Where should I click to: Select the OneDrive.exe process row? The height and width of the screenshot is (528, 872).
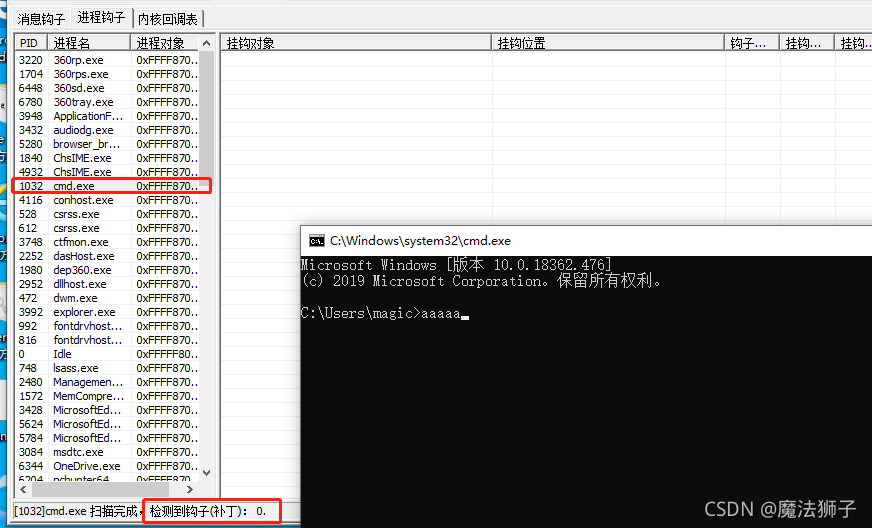[x=107, y=466]
